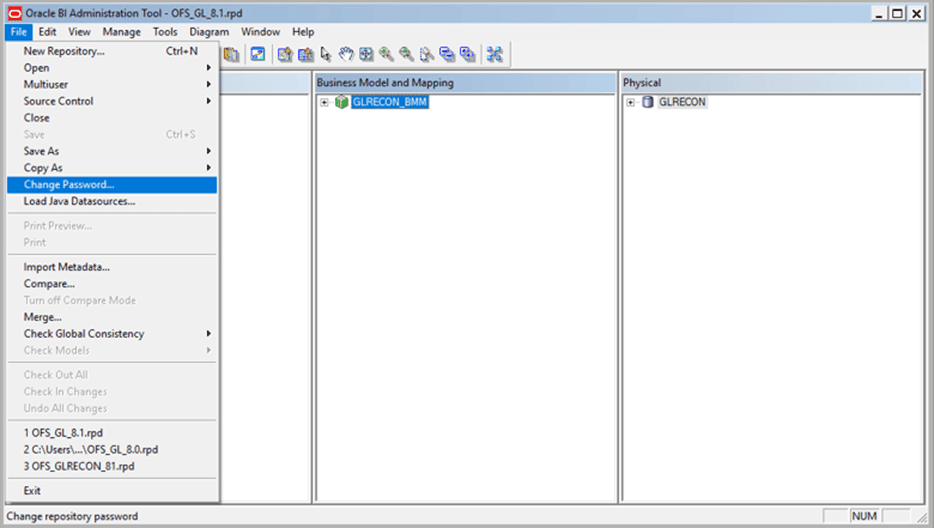934x528 pixels.
Task: Choose Load Java Datasources
Action: [x=112, y=201]
